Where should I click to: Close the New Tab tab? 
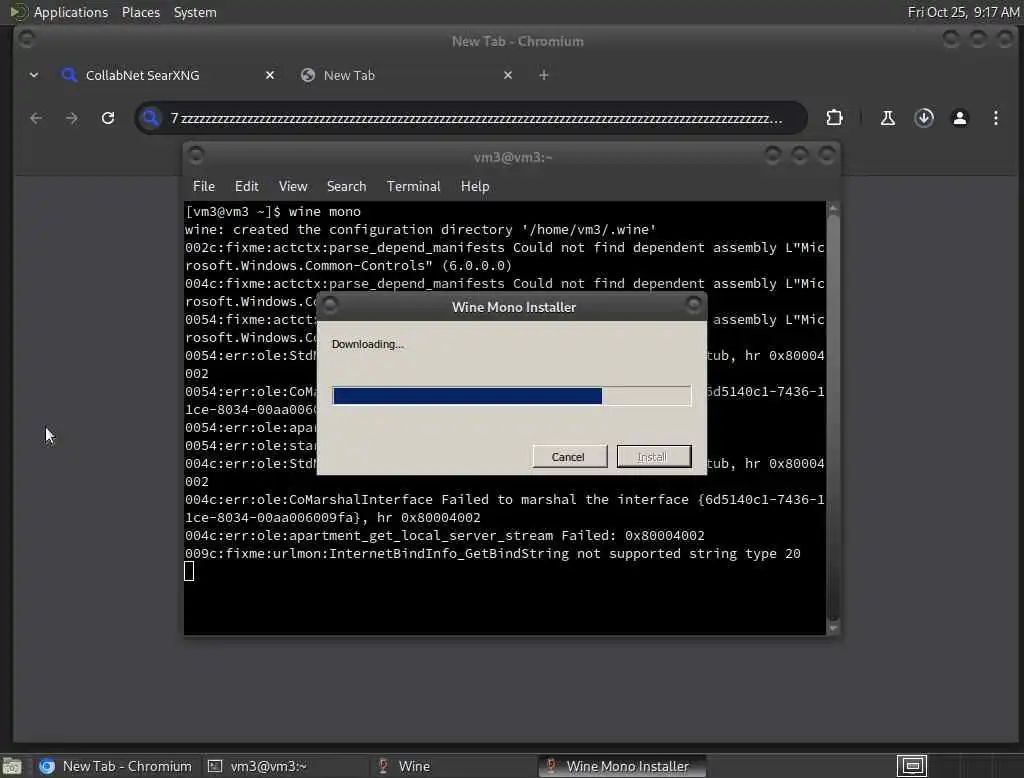point(508,75)
